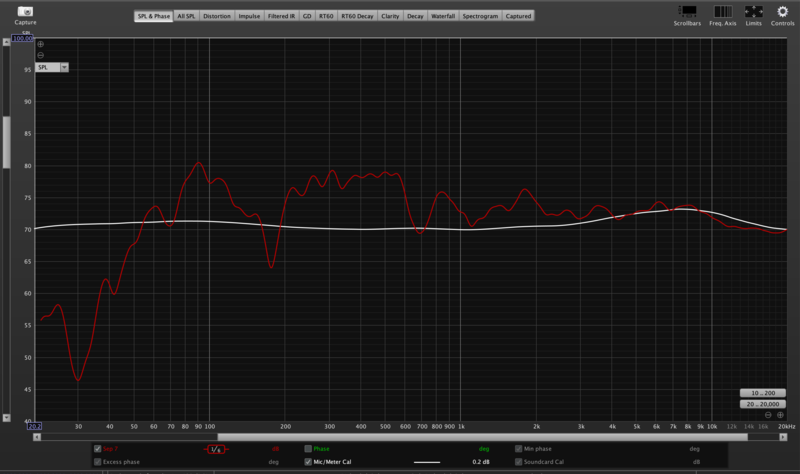Click the 100.00 upper limit field
800x474 pixels.
point(24,38)
